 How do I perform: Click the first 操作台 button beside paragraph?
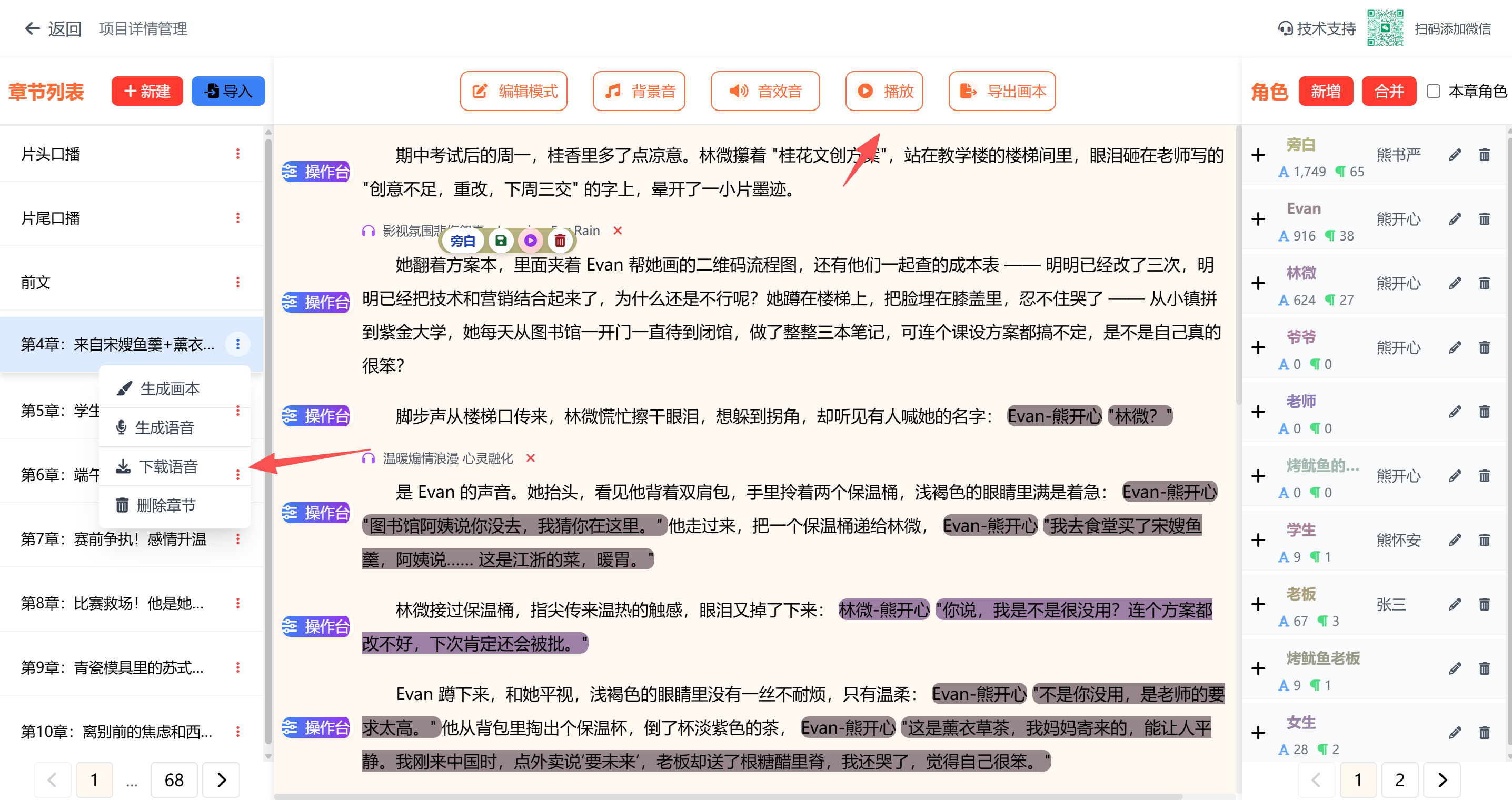(316, 172)
